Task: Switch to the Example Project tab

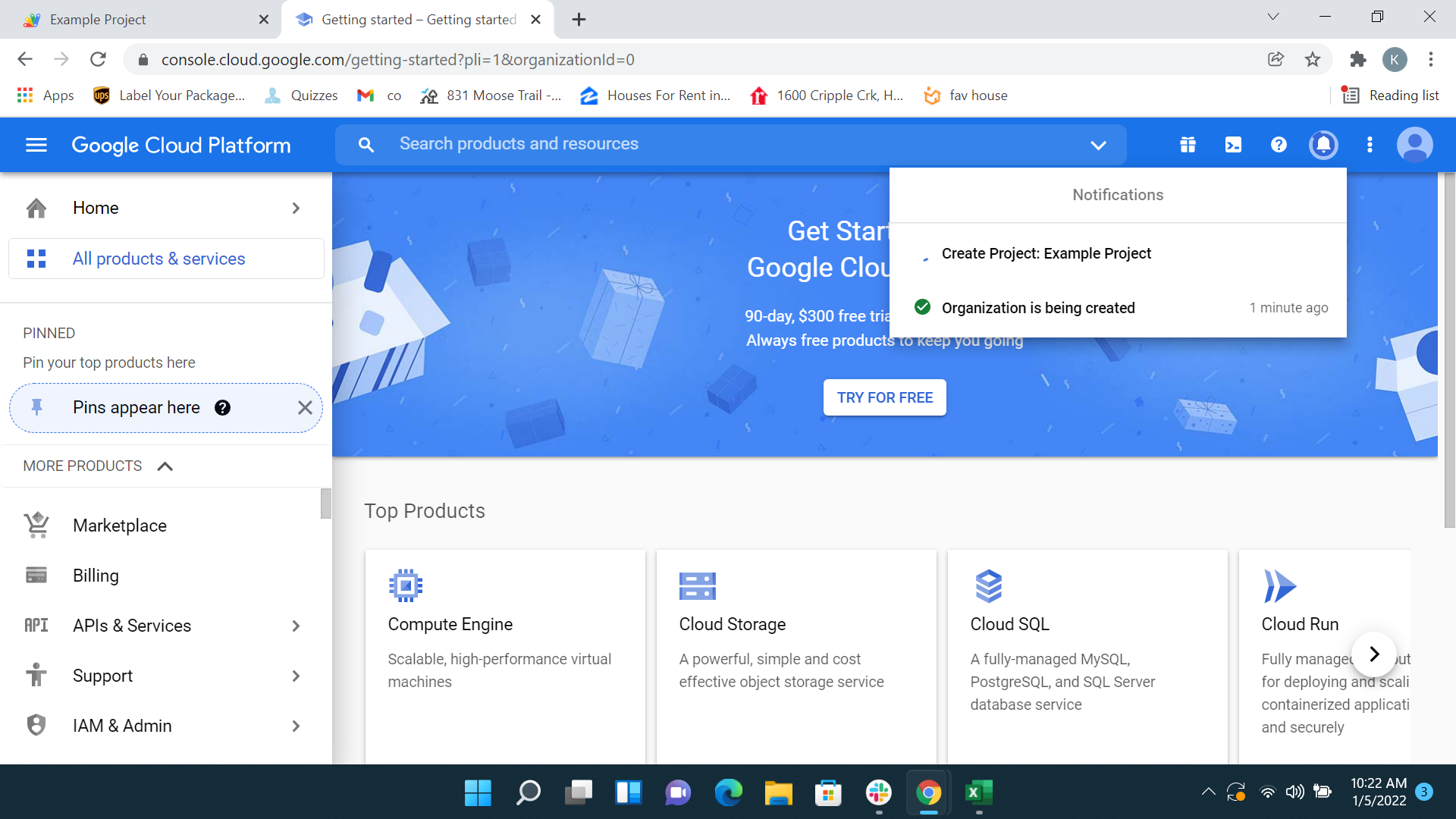Action: [140, 20]
